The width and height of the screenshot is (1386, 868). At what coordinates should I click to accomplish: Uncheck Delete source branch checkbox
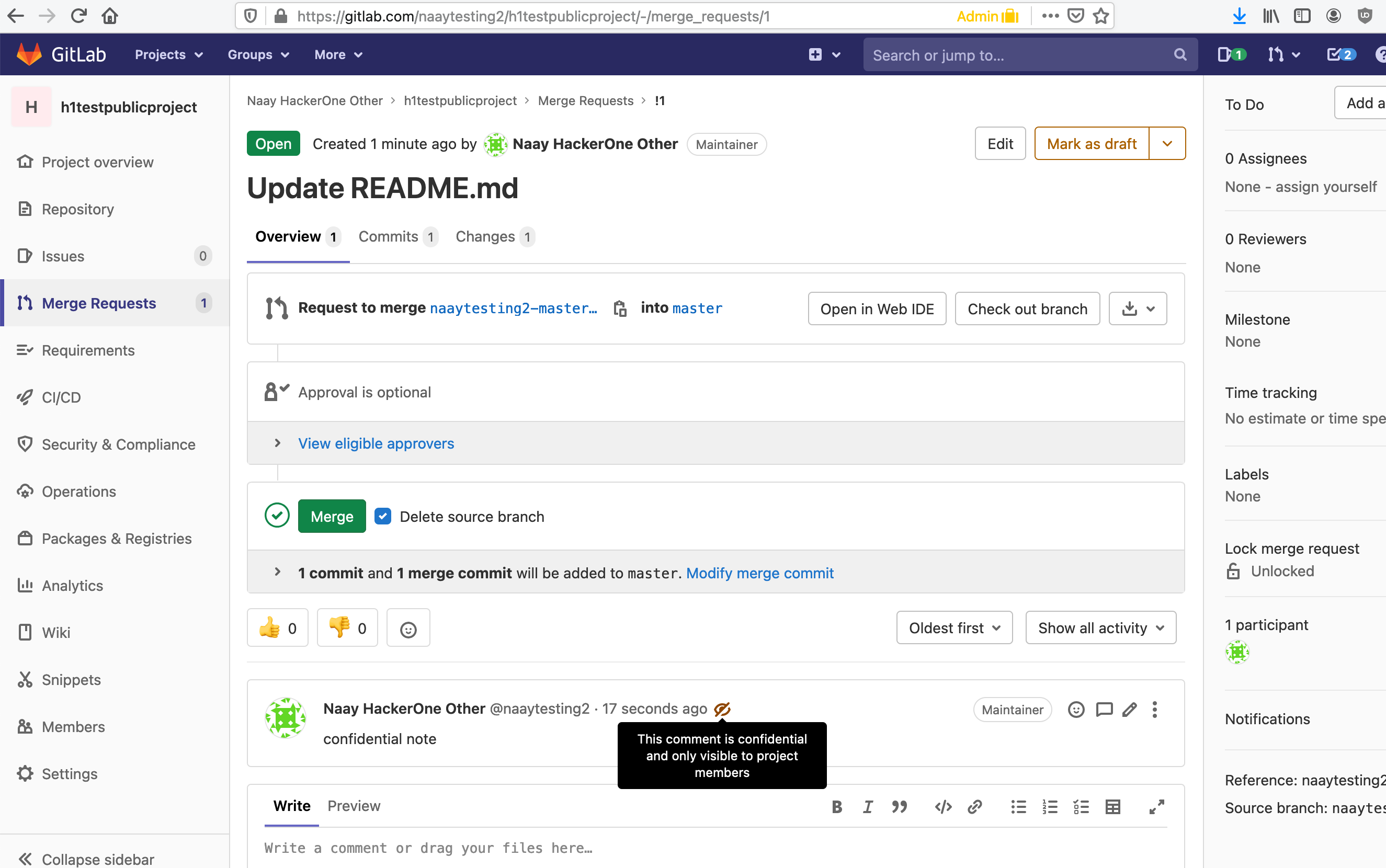(x=383, y=517)
